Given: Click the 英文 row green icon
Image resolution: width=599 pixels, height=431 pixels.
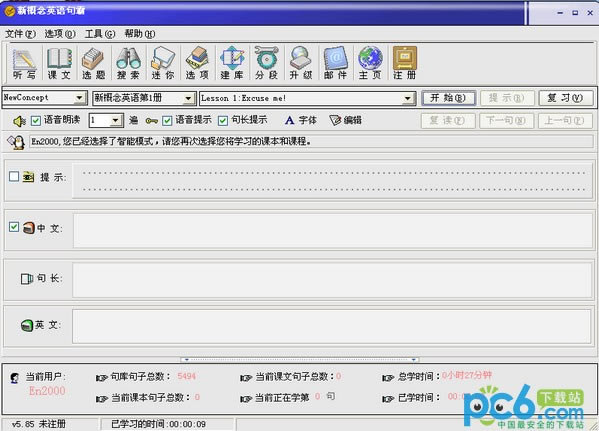Looking at the screenshot, I should point(27,326).
